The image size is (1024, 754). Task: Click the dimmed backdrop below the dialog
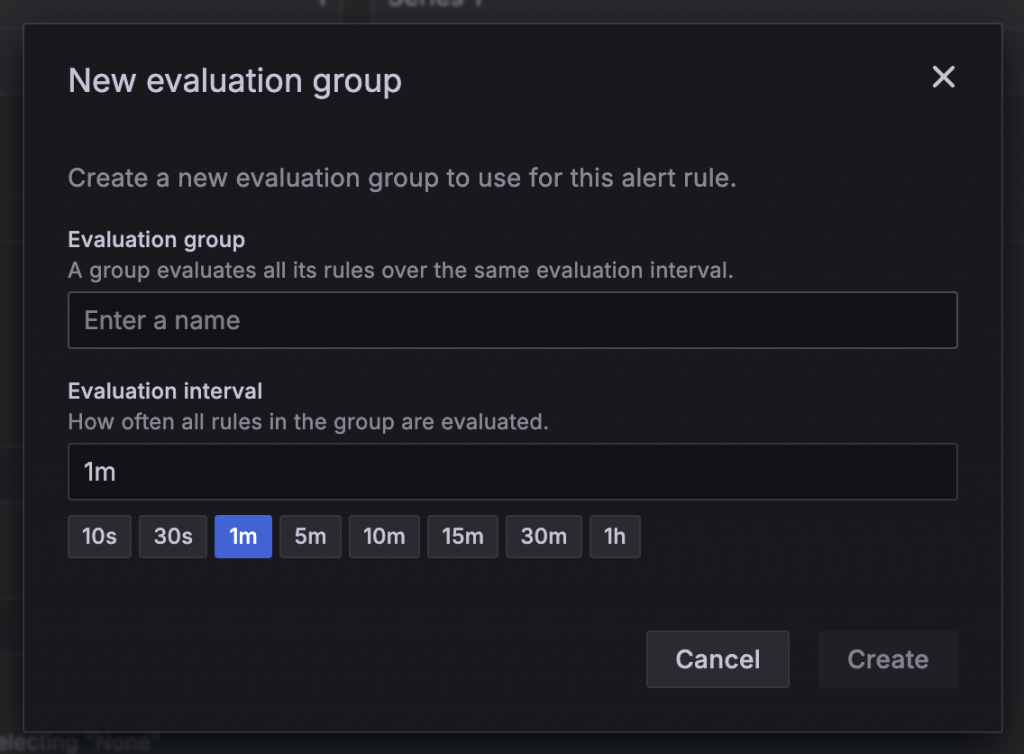500,744
